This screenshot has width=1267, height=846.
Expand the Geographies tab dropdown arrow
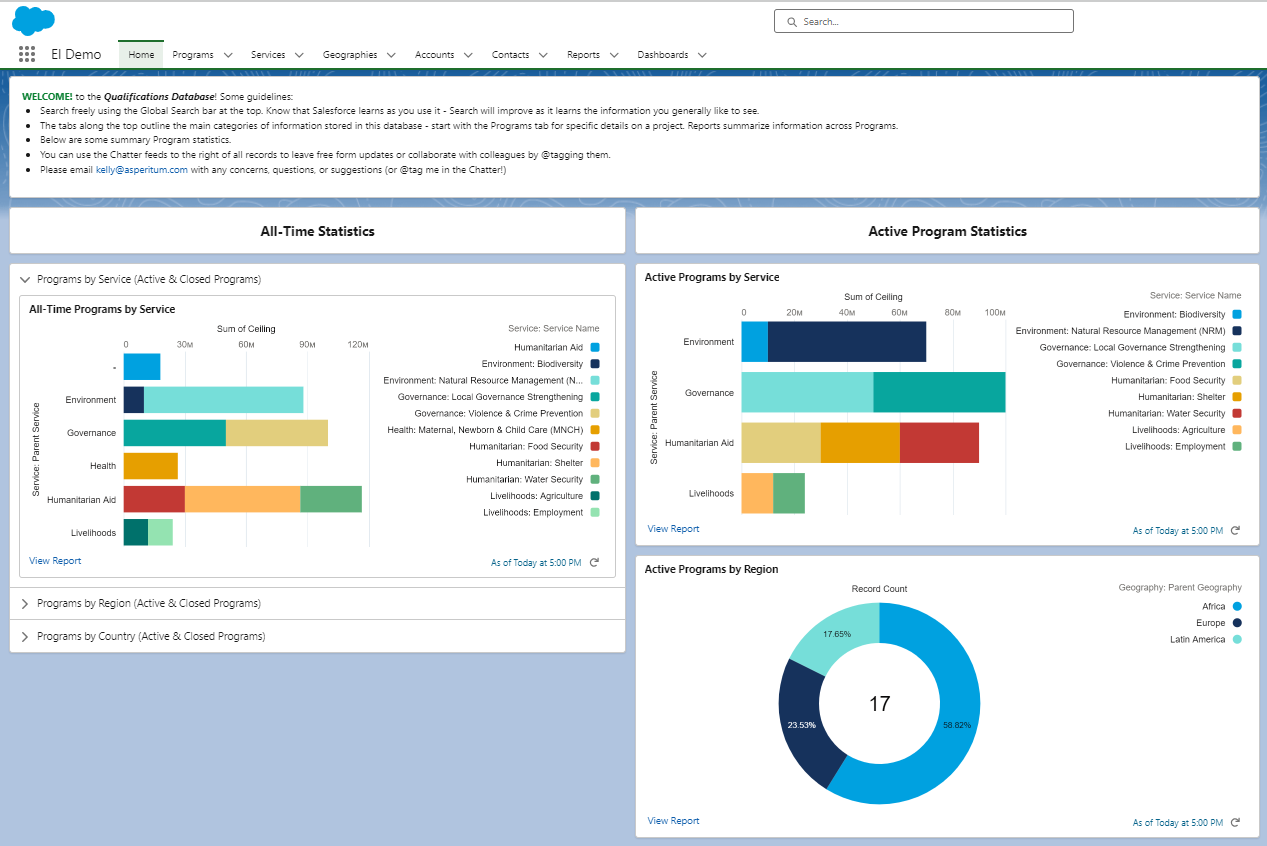(x=391, y=55)
